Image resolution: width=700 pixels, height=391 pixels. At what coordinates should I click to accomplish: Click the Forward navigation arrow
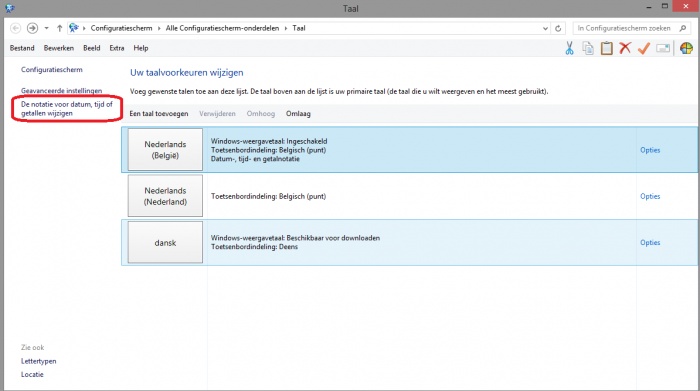pos(32,28)
